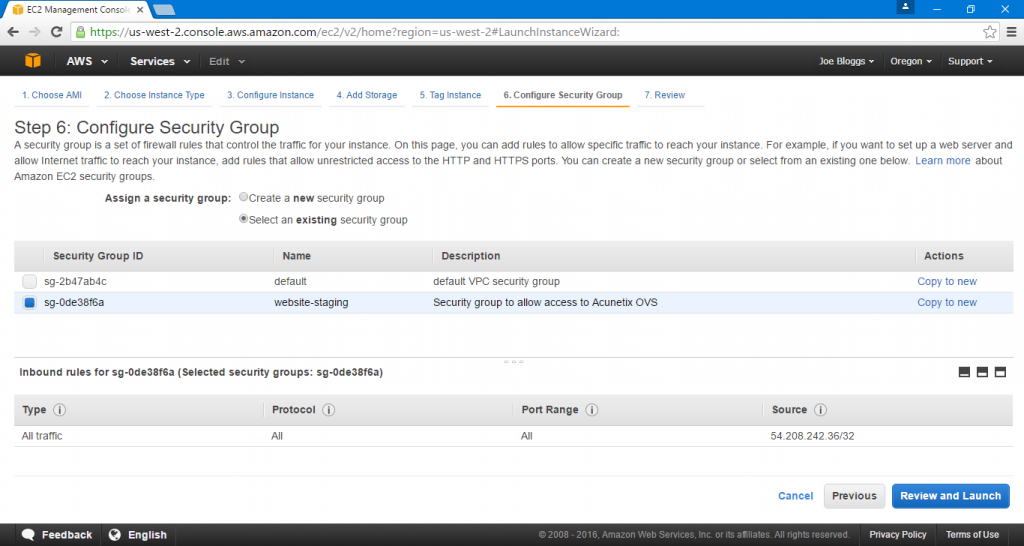
Task: Click the info icon next to Protocol
Action: coord(328,410)
